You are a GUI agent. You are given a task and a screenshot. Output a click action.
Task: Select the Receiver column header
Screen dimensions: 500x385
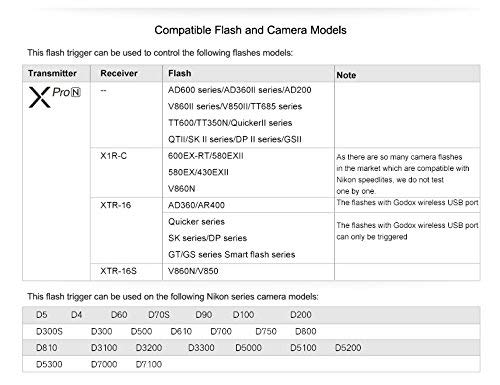[x=119, y=73]
